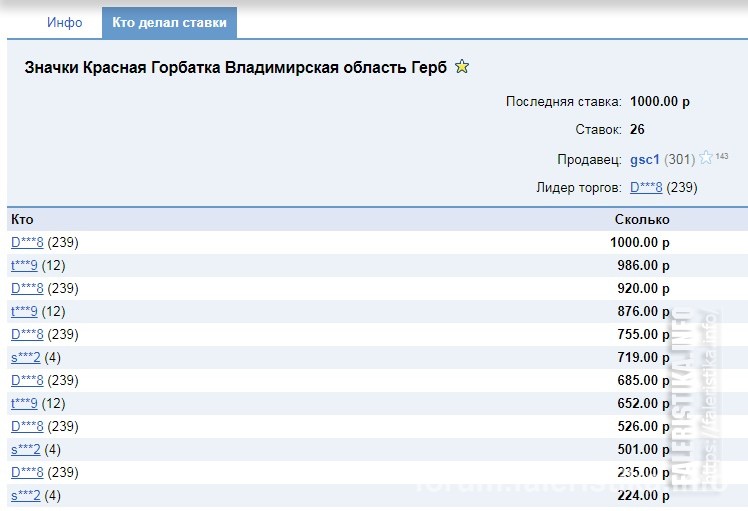
Task: Click D***8 in the 685.00 р bid row
Action: (27, 380)
